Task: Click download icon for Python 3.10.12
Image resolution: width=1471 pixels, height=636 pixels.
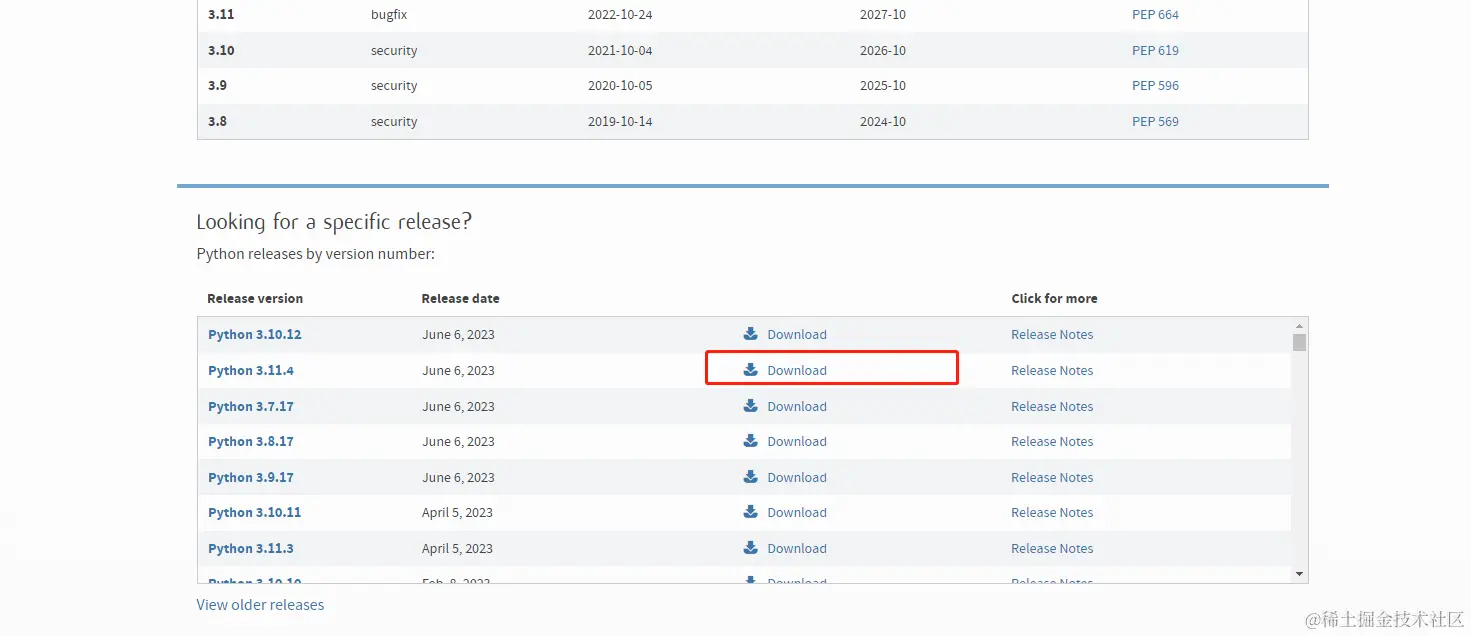Action: (751, 334)
